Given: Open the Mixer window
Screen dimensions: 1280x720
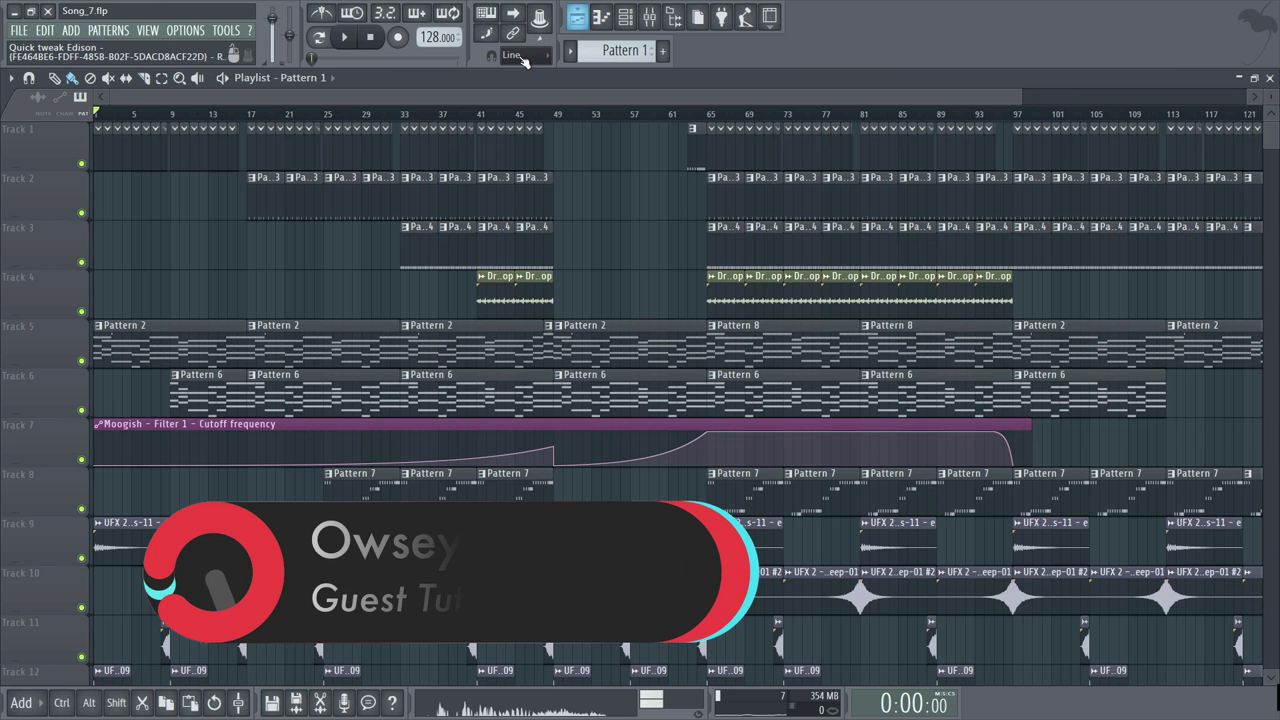Looking at the screenshot, I should click(649, 17).
